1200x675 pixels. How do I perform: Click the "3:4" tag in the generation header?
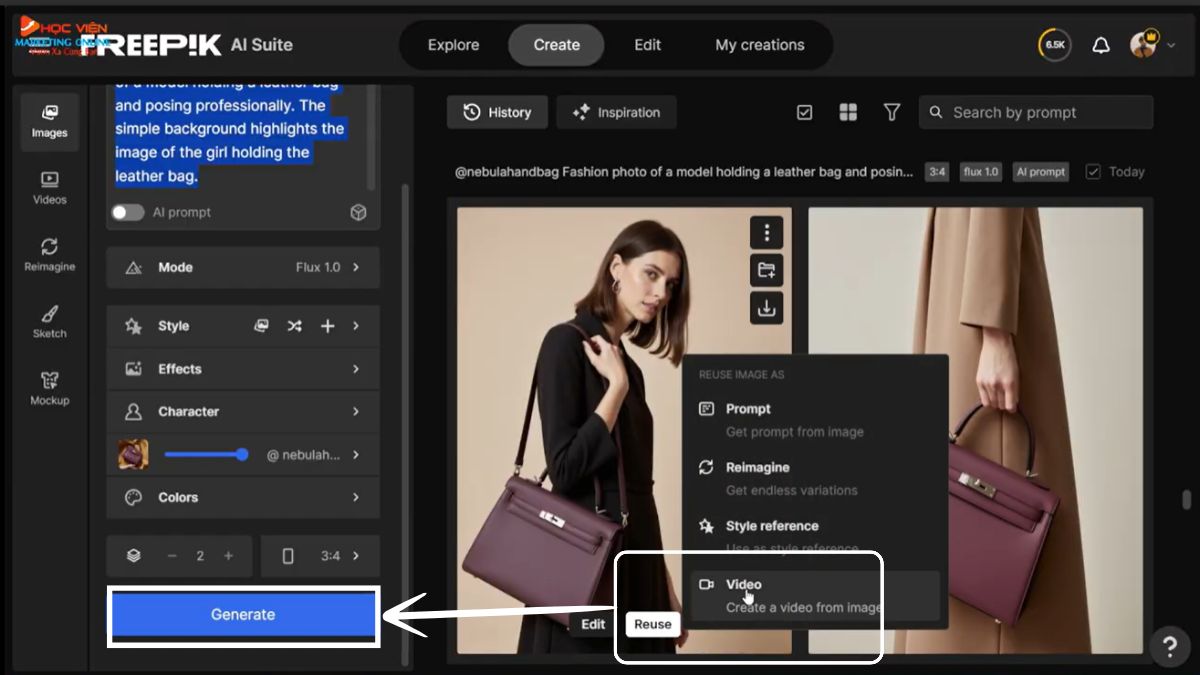937,172
